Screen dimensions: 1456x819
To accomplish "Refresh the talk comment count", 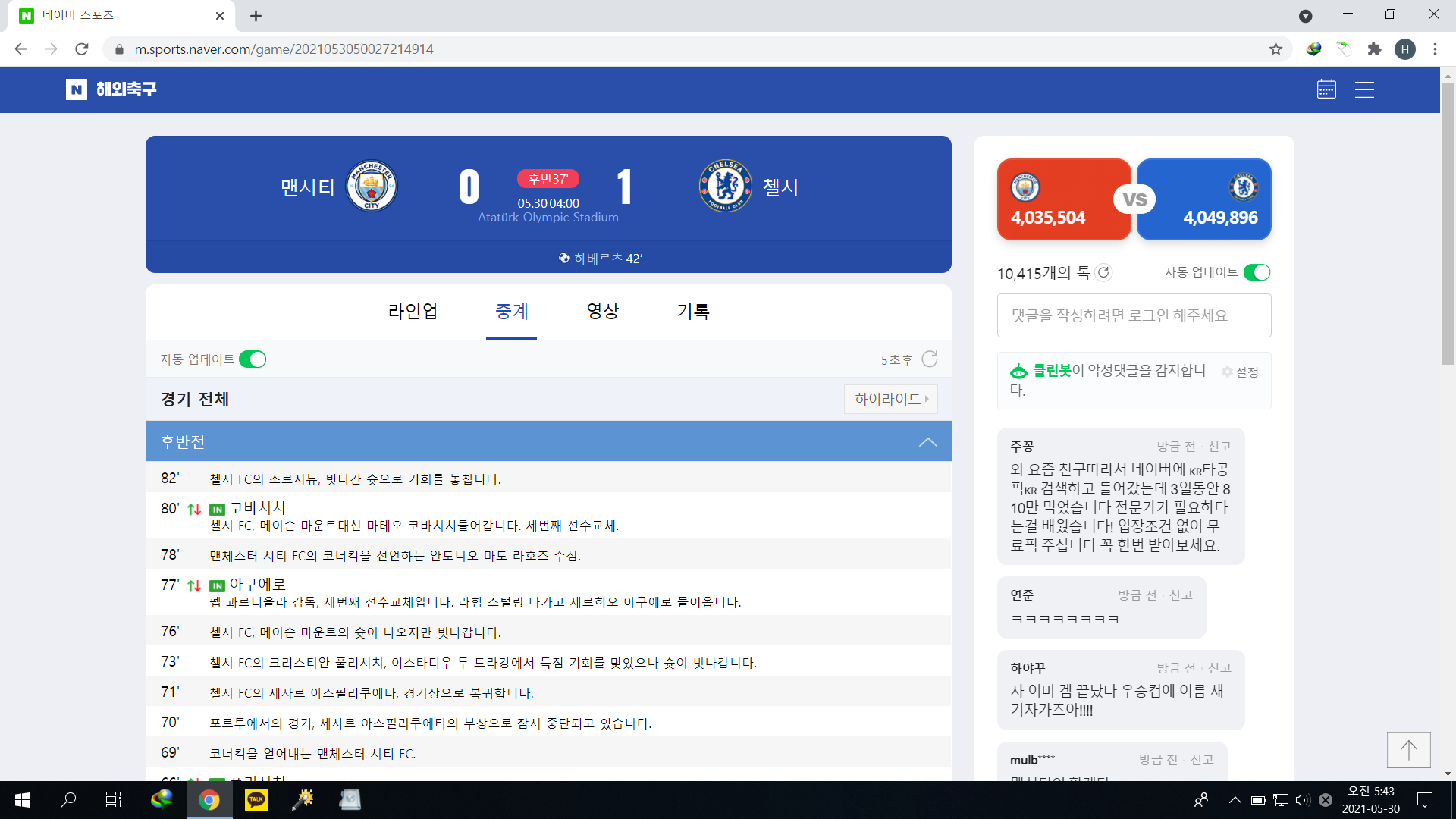I will pyautogui.click(x=1103, y=272).
